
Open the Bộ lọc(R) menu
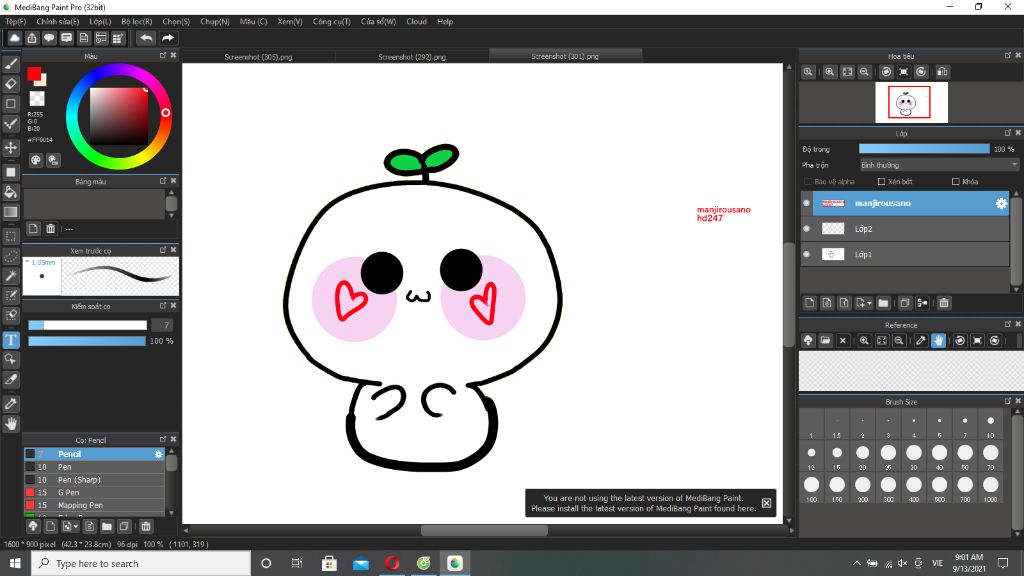pyautogui.click(x=136, y=21)
